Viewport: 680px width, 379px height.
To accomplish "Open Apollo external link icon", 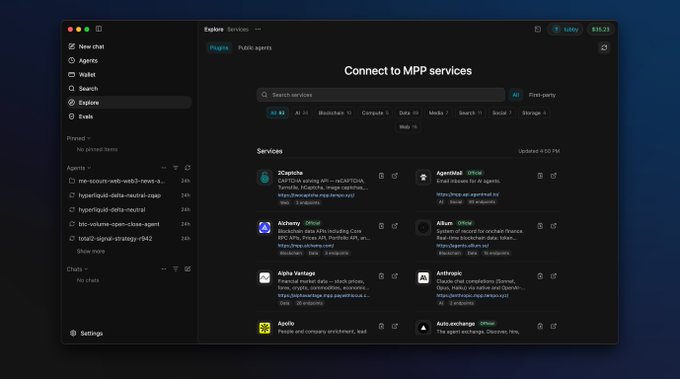I will 395,326.
